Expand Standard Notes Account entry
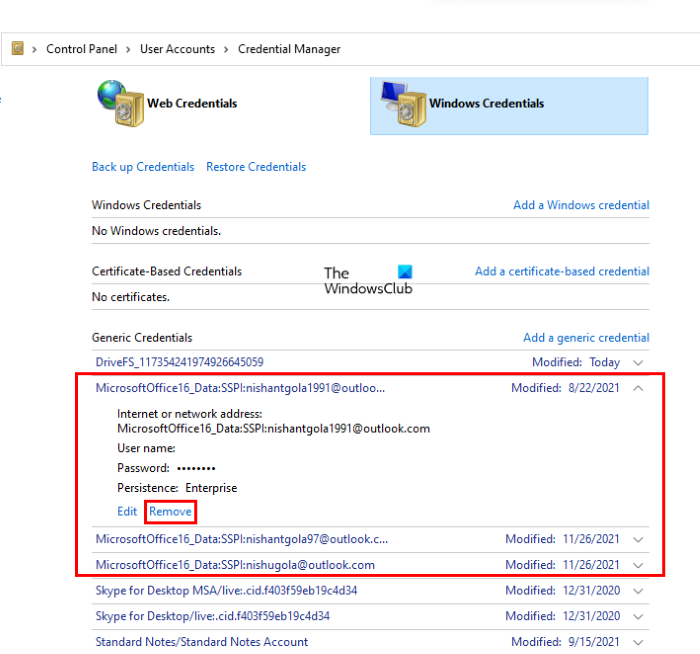 (x=638, y=642)
